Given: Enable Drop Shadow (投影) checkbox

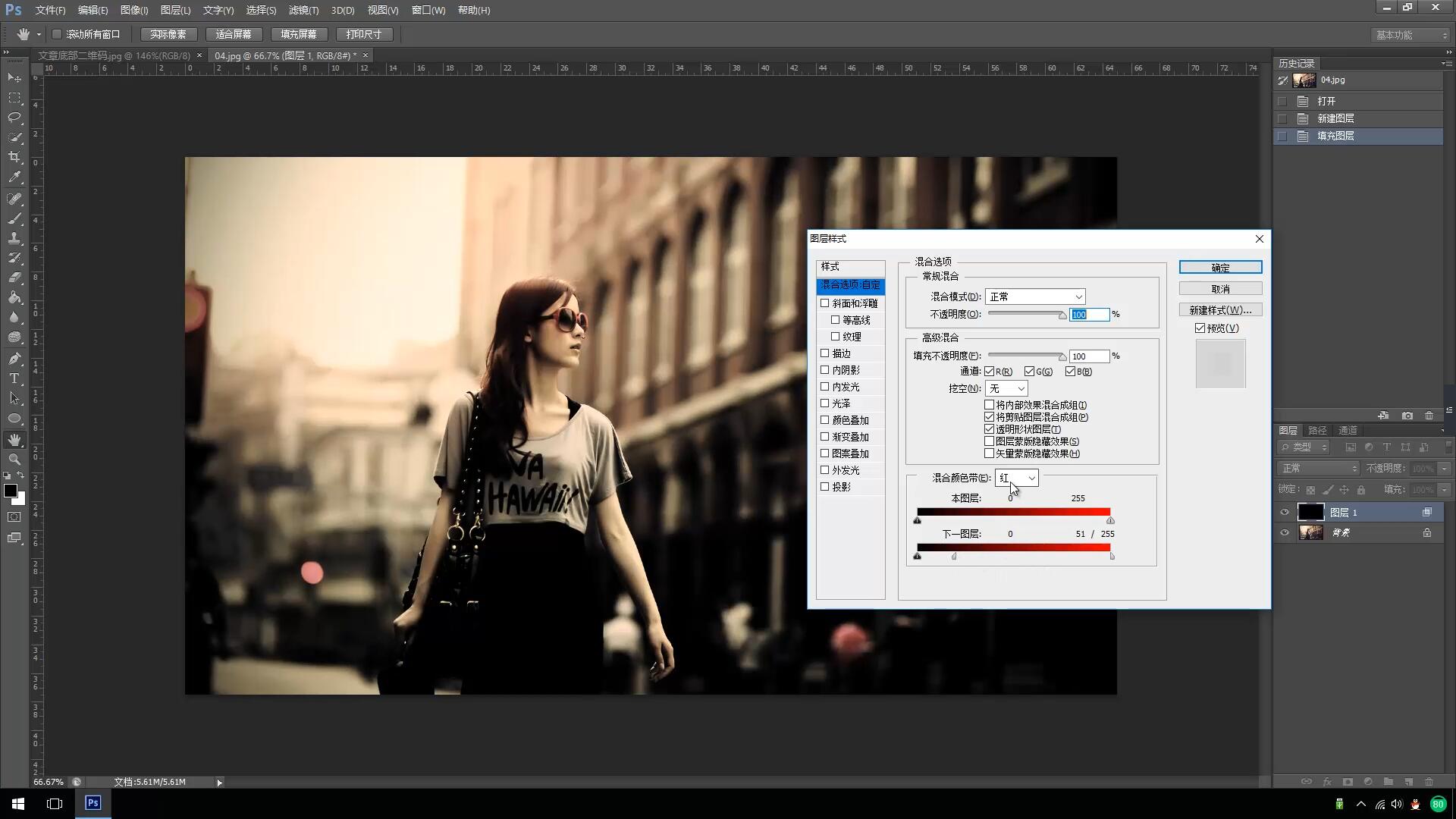Looking at the screenshot, I should click(x=824, y=487).
